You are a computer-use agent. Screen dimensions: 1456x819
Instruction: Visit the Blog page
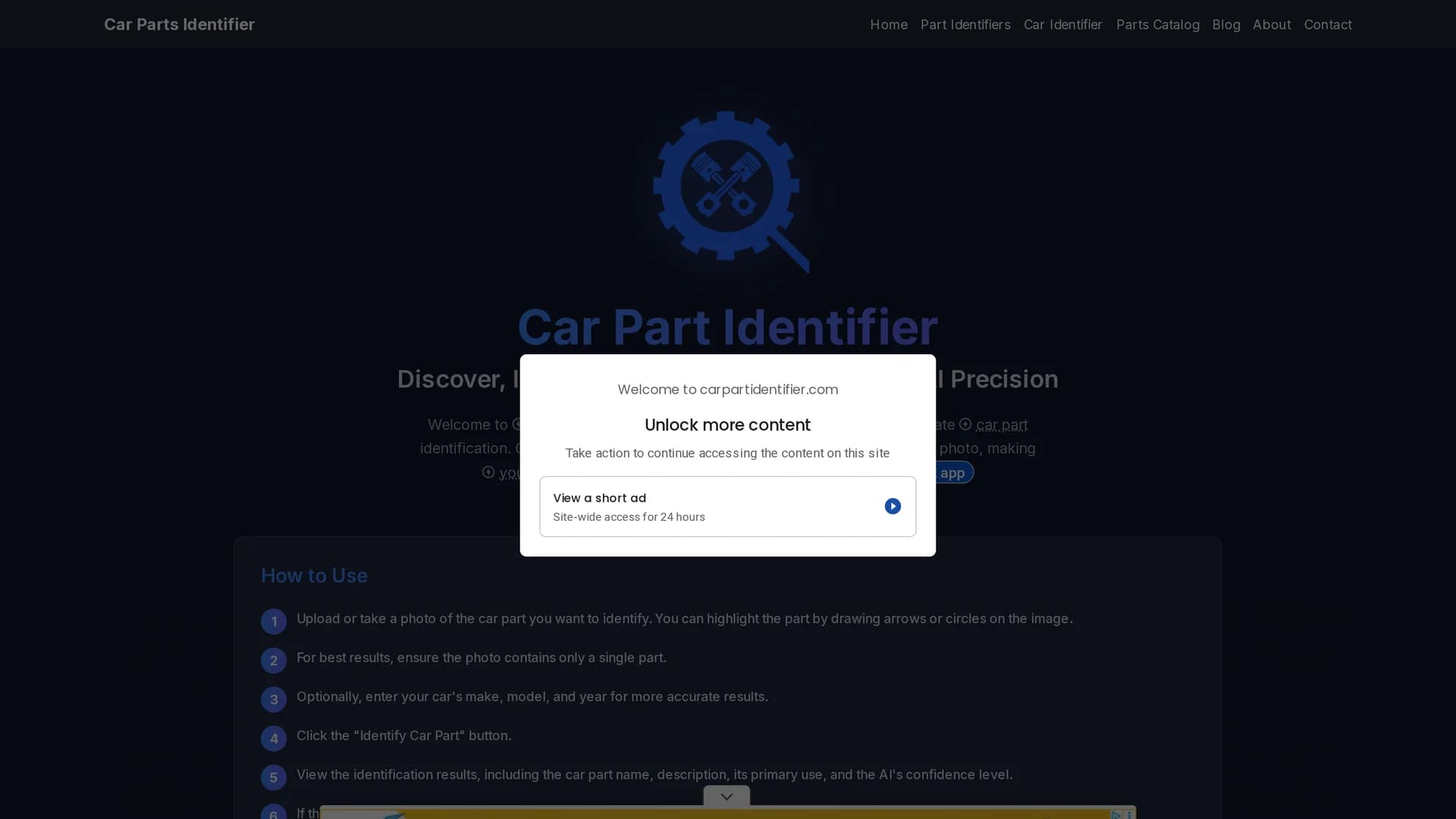1226,24
